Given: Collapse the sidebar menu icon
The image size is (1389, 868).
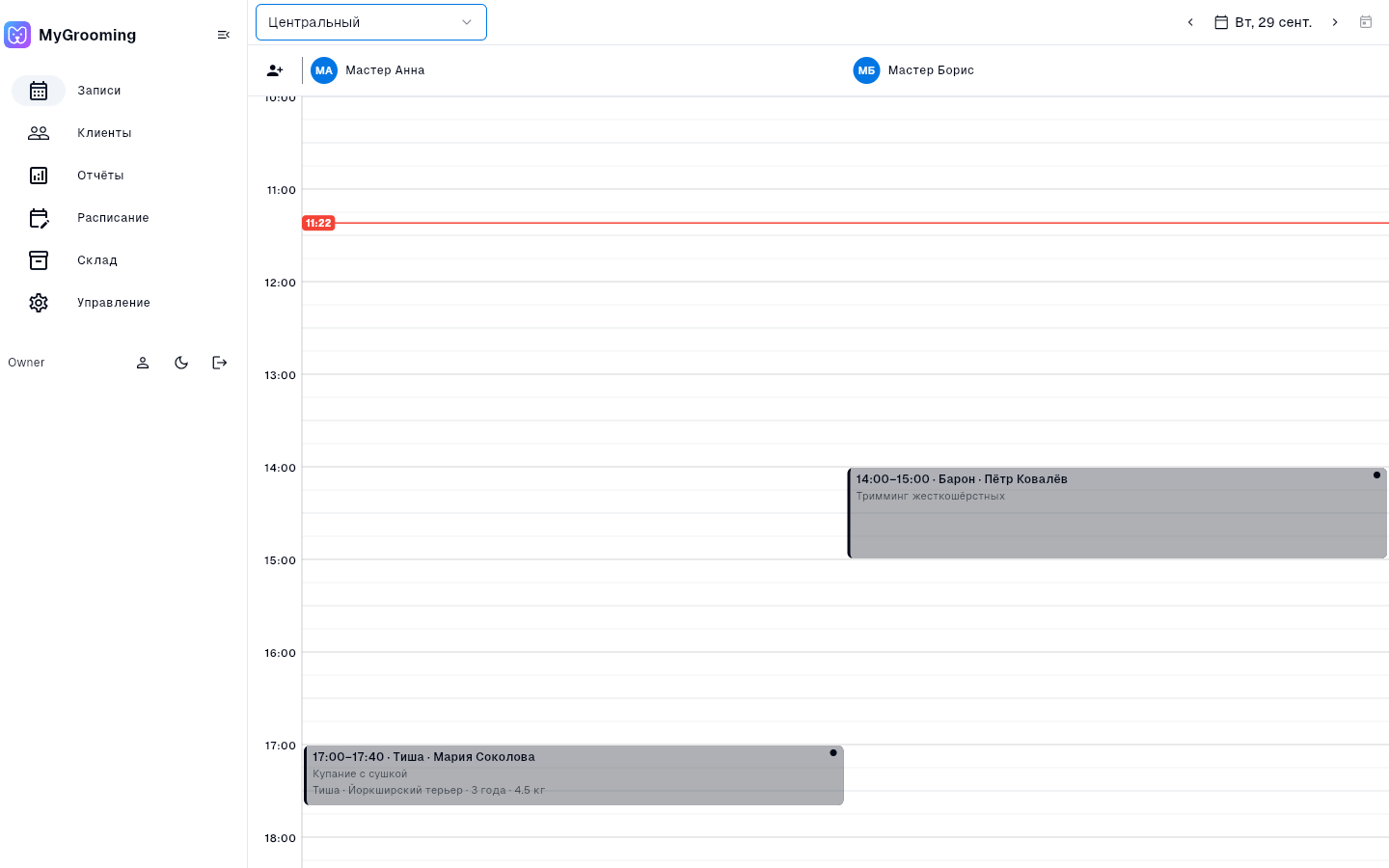Looking at the screenshot, I should coord(224,35).
